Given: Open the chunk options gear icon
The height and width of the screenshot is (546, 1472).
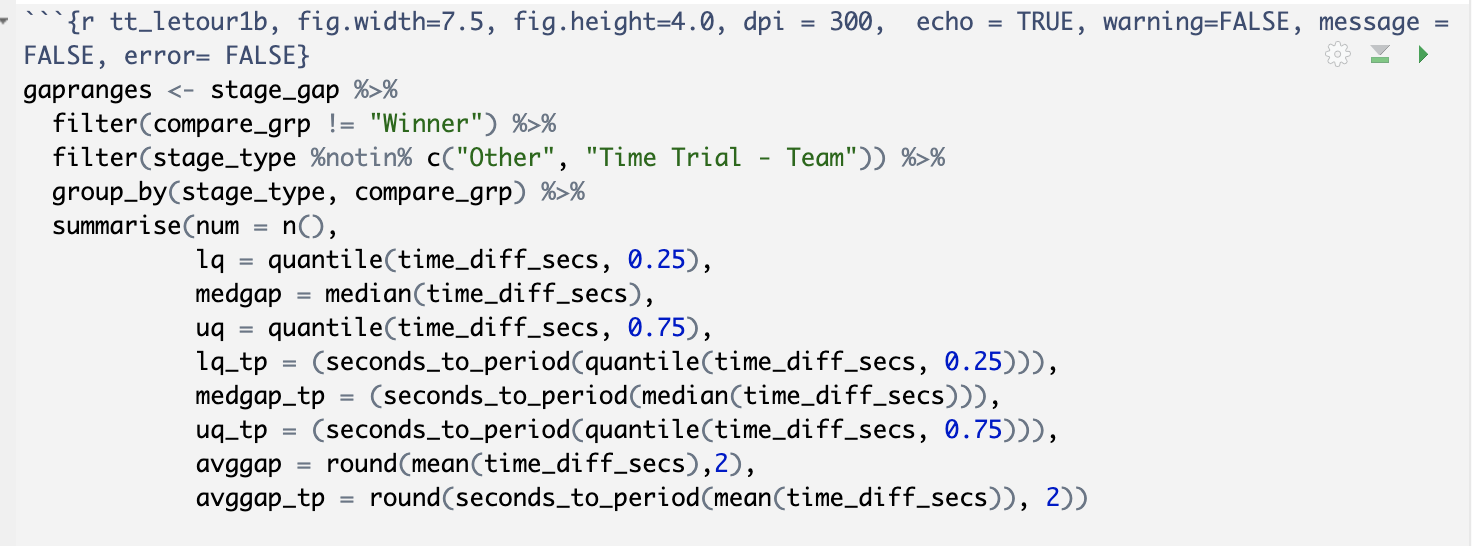Looking at the screenshot, I should pos(1337,55).
